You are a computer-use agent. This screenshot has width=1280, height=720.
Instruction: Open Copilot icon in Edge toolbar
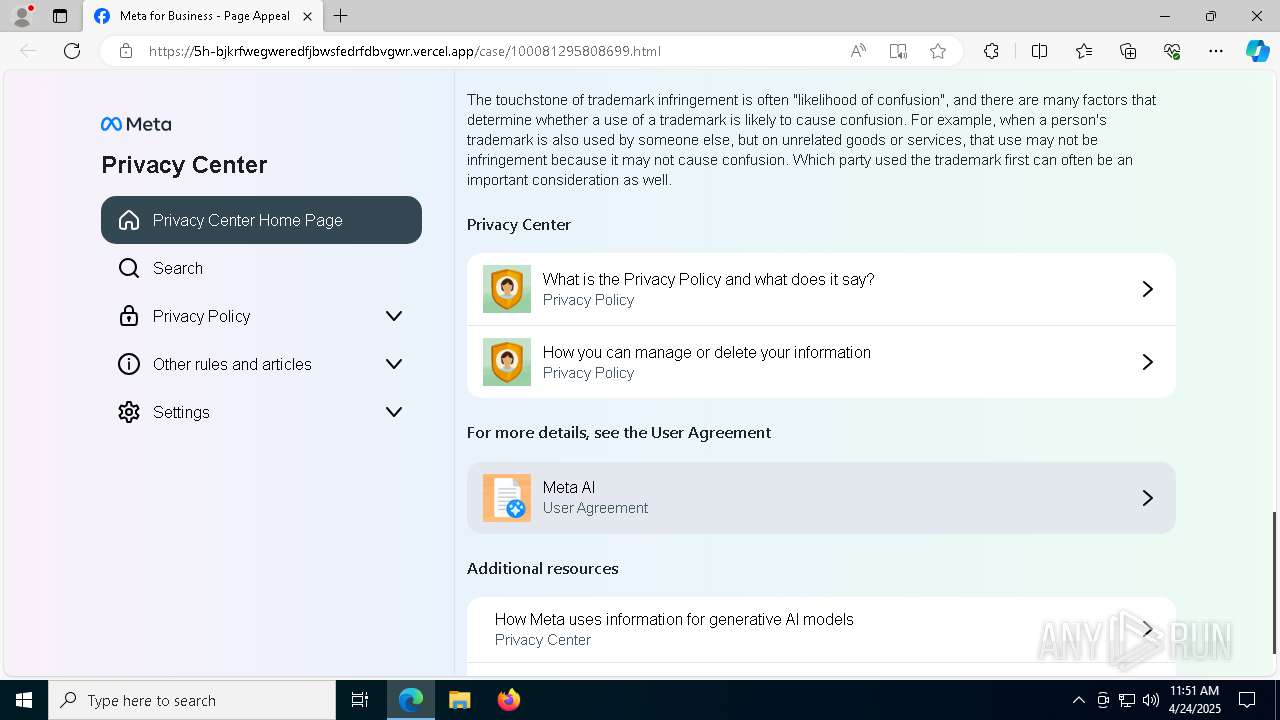[x=1258, y=51]
